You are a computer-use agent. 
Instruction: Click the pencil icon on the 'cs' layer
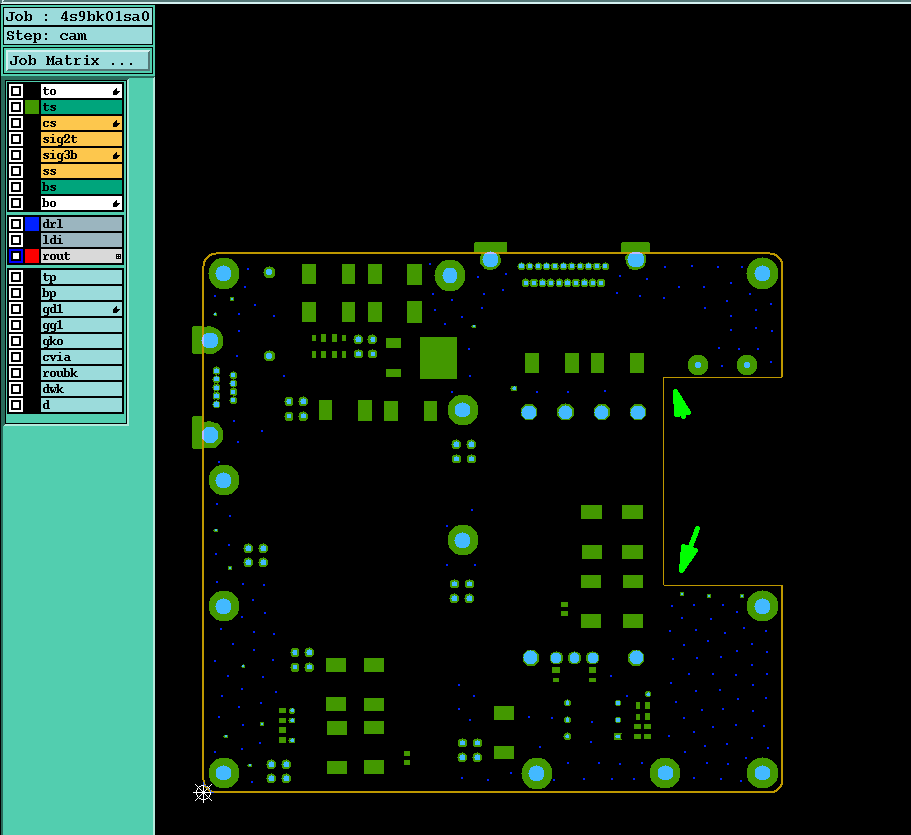(116, 123)
